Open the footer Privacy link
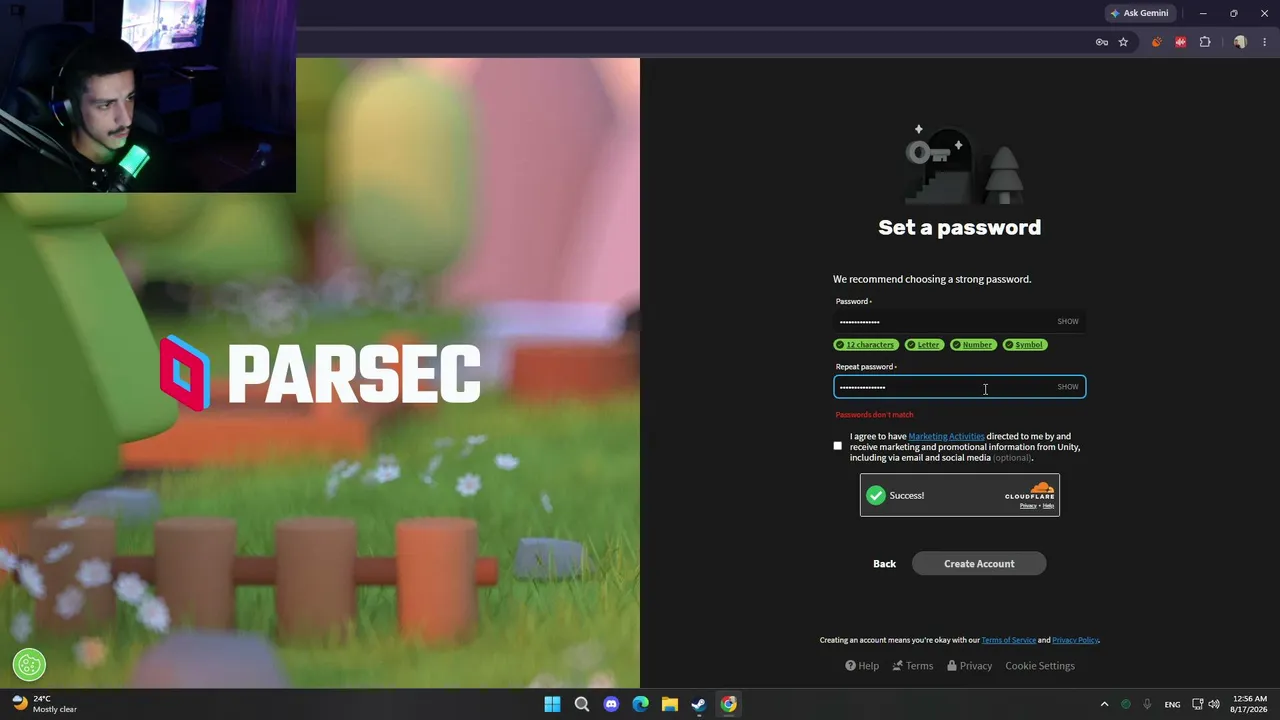 point(970,666)
